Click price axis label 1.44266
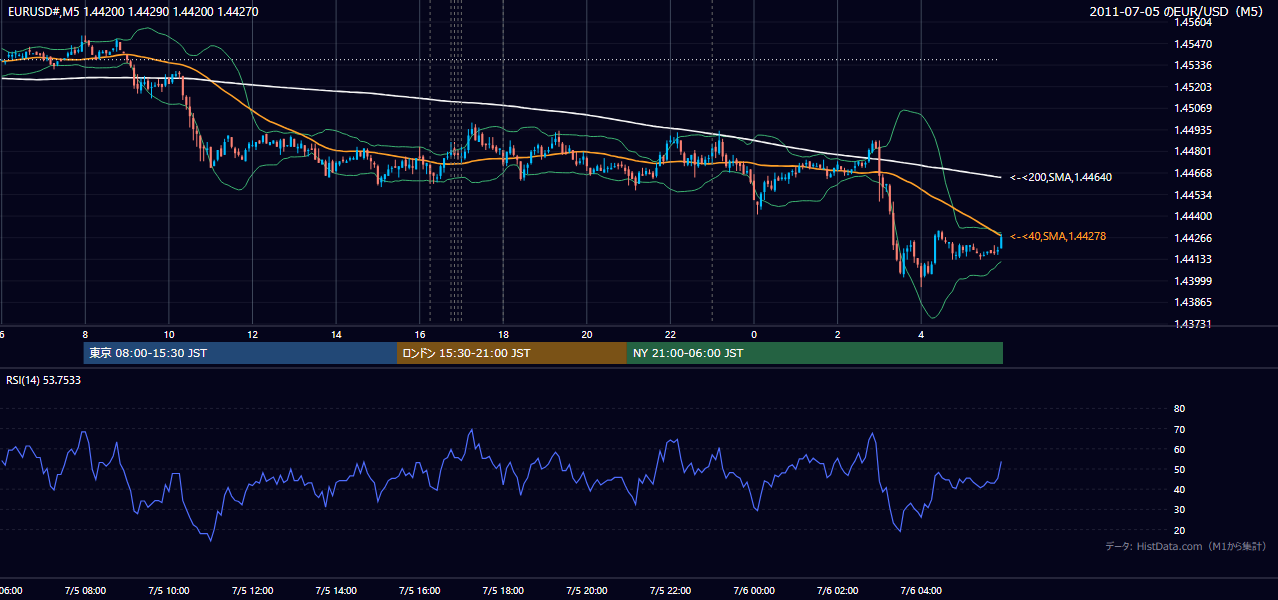1278x600 pixels. [x=1194, y=237]
